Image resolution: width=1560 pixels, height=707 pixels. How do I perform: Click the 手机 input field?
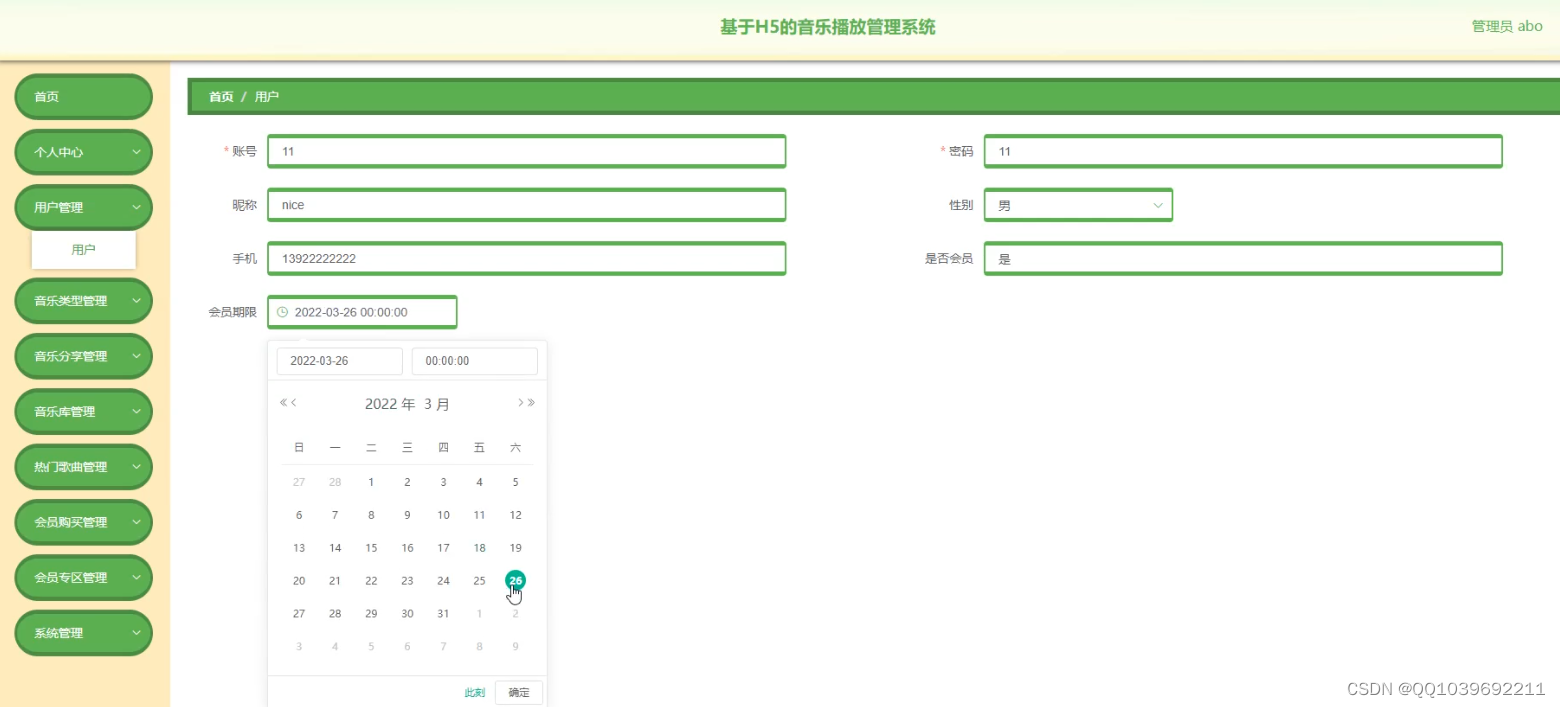(x=527, y=258)
